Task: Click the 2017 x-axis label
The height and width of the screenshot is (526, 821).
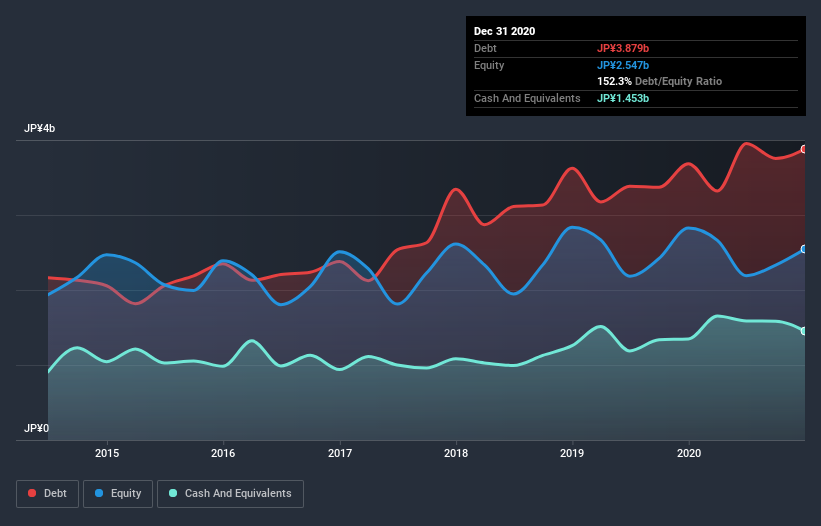Action: pyautogui.click(x=340, y=453)
